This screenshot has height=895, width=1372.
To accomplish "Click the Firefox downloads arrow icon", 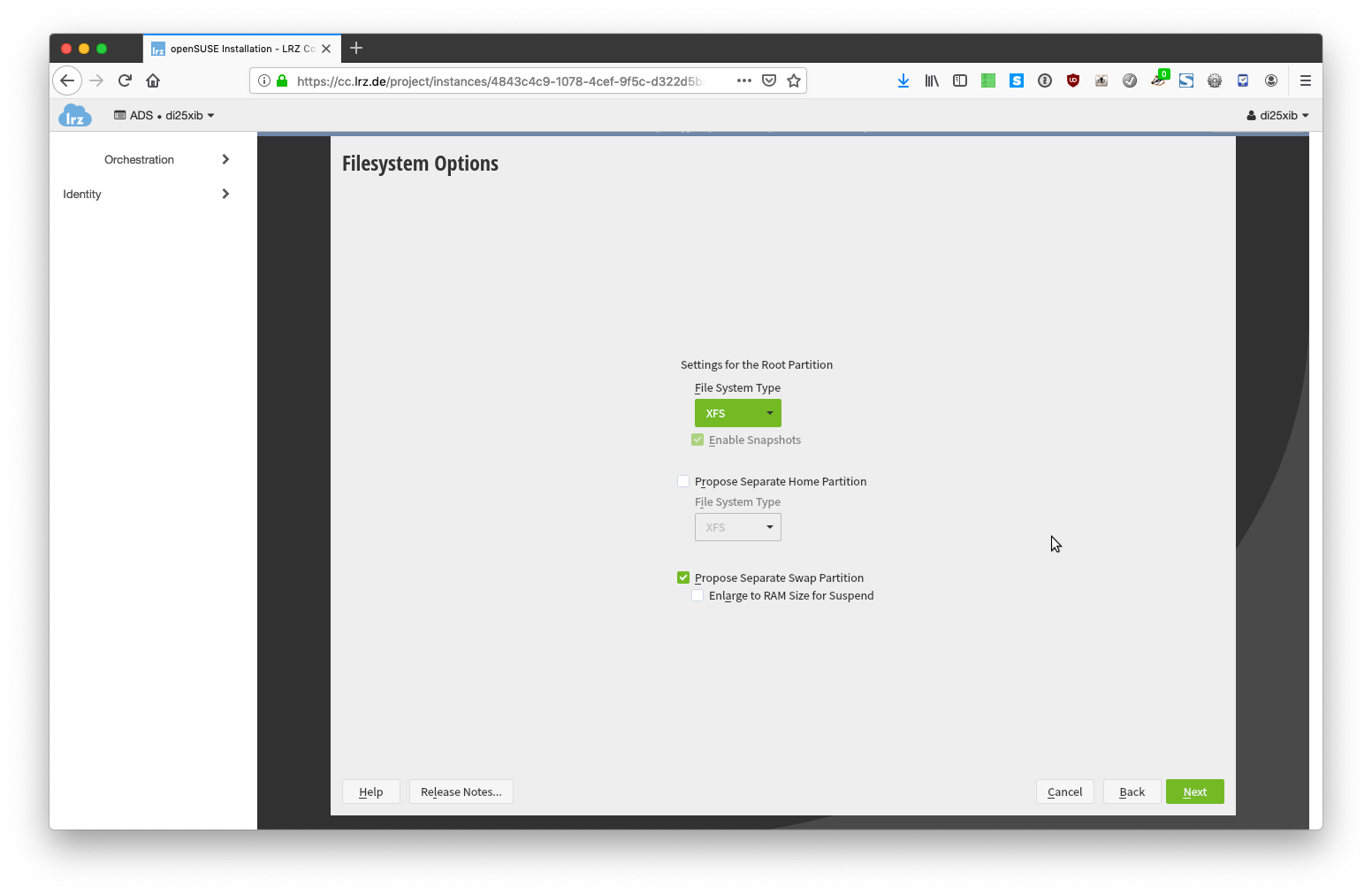I will pyautogui.click(x=903, y=80).
